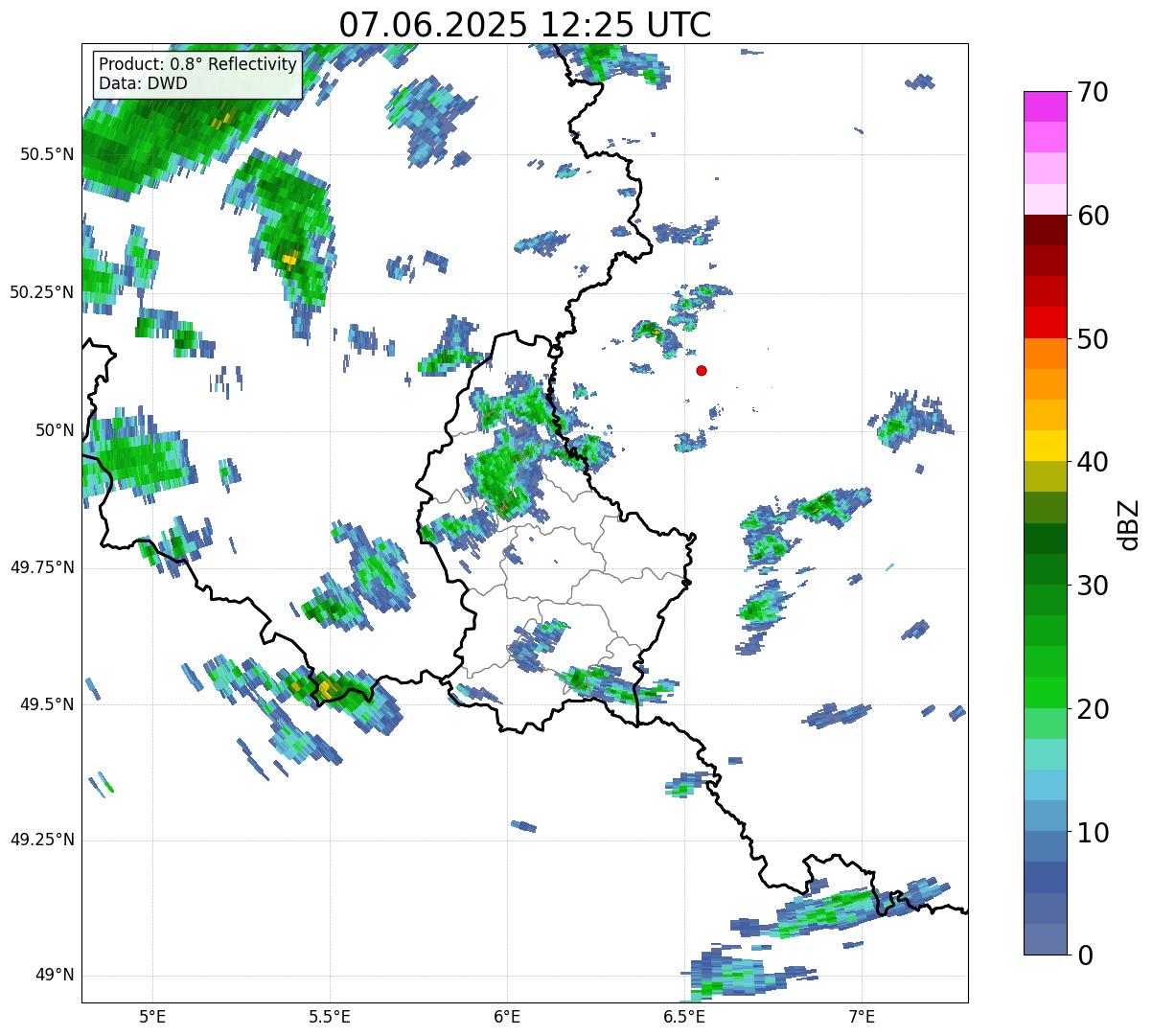Image resolution: width=1152 pixels, height=1036 pixels.
Task: Click the 49.75°N latitude label
Action: click(x=42, y=567)
